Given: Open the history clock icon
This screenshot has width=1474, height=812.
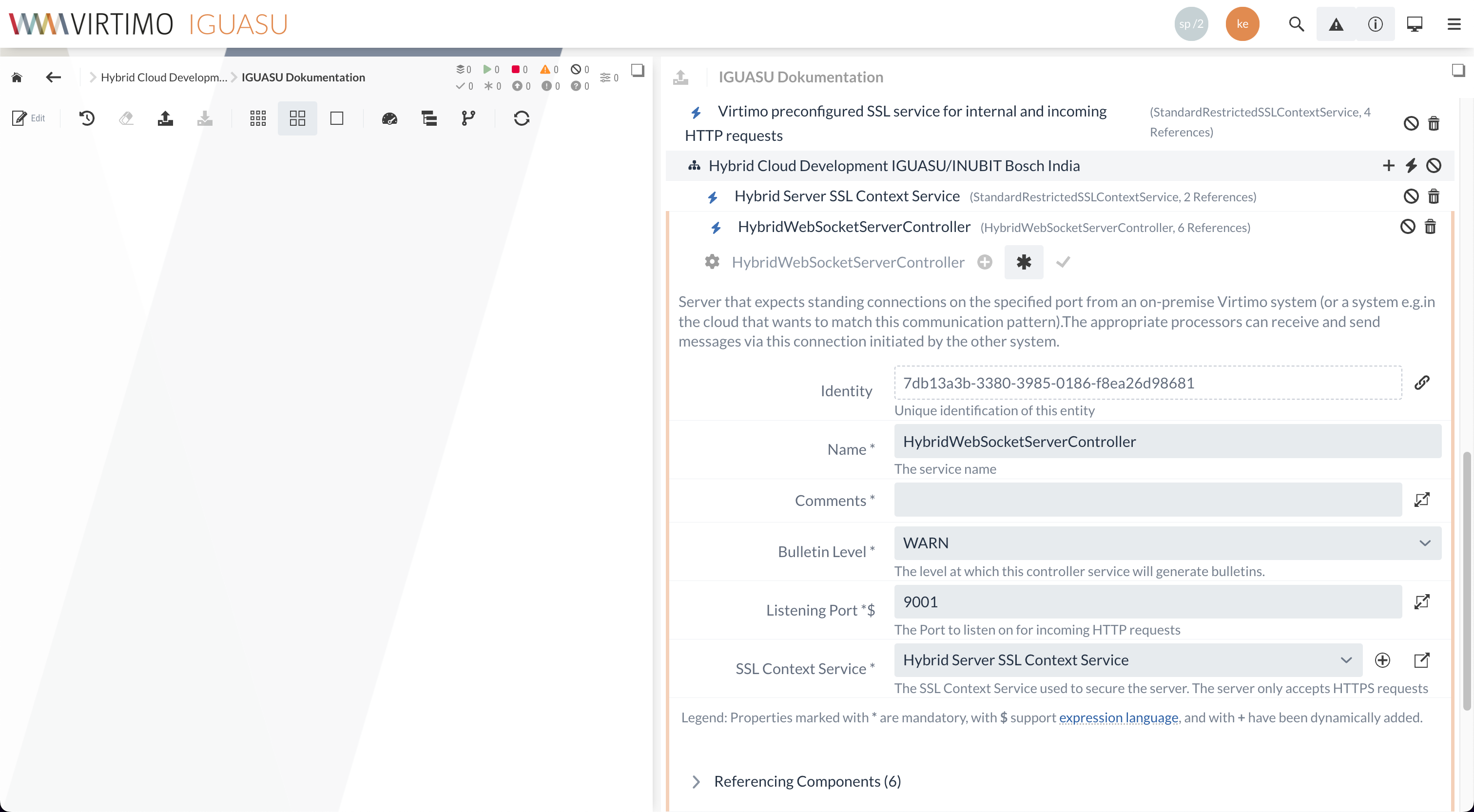Looking at the screenshot, I should (87, 118).
